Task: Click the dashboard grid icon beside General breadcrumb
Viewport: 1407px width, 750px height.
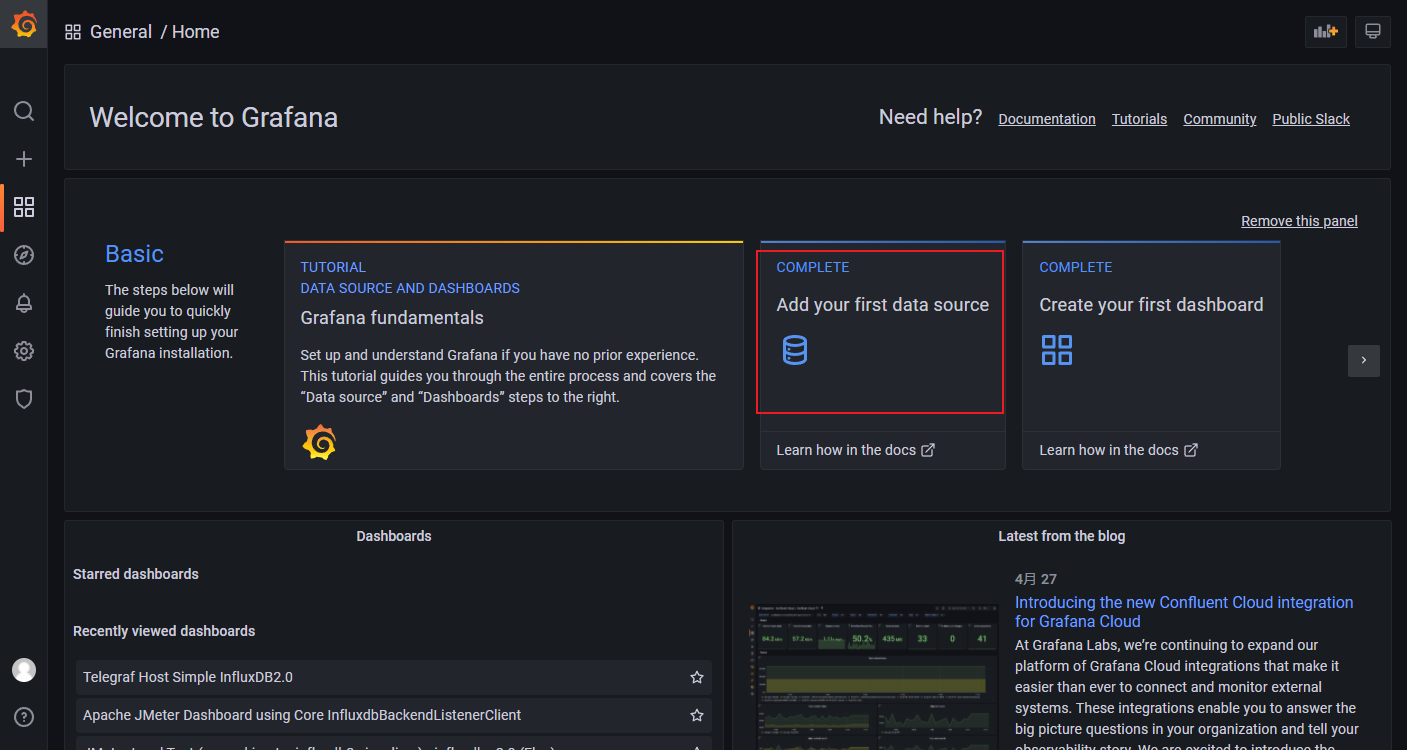Action: tap(73, 32)
